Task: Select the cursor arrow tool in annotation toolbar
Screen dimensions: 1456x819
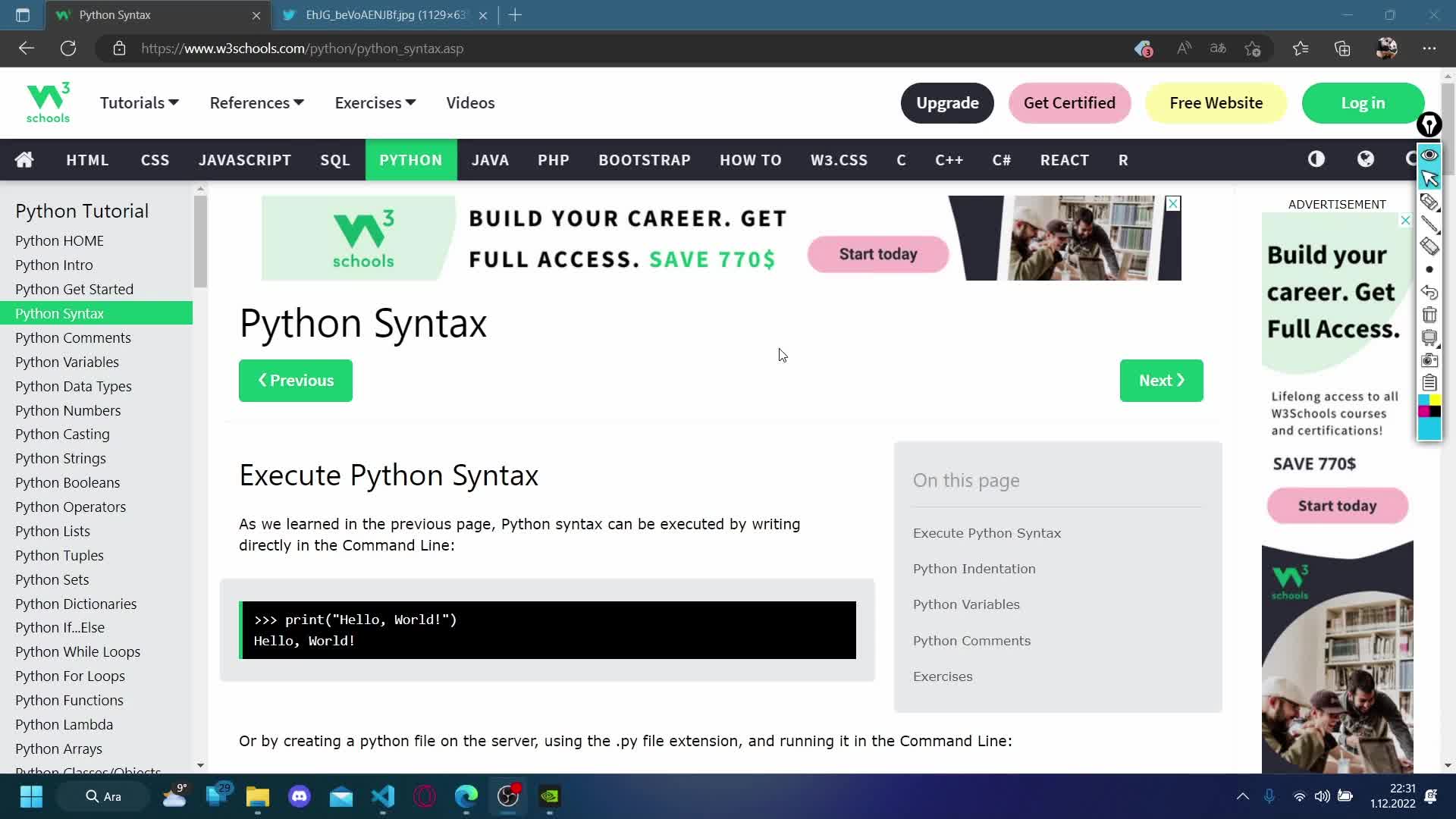Action: point(1429,178)
